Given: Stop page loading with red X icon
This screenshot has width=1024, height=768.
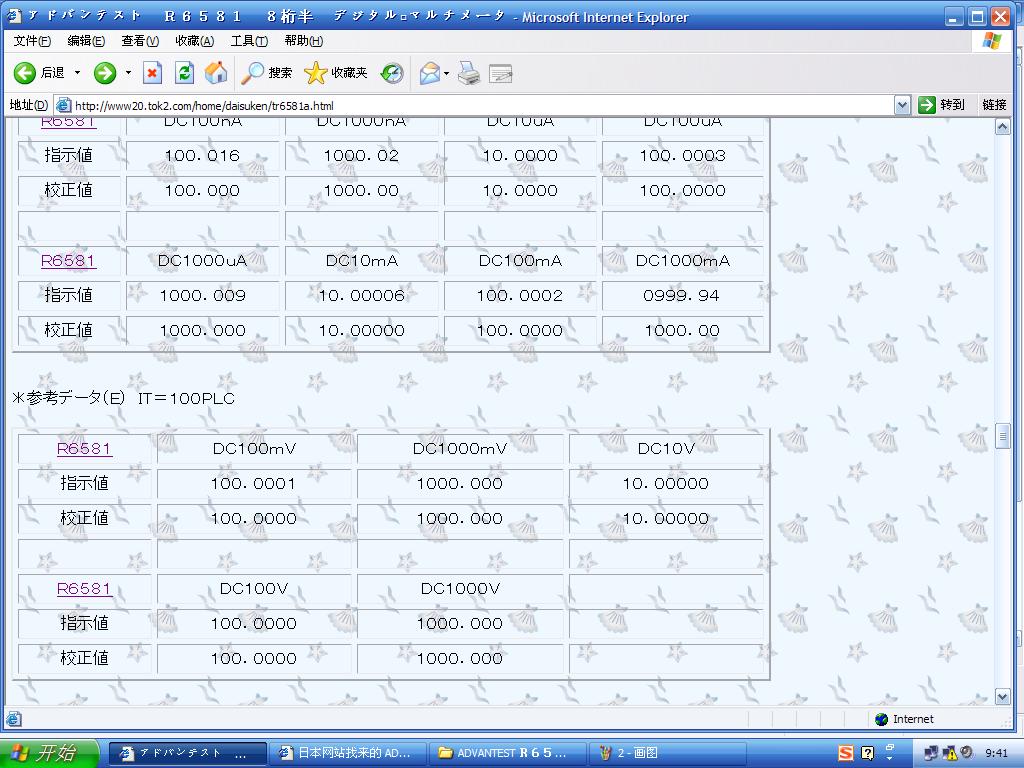Looking at the screenshot, I should tap(152, 72).
